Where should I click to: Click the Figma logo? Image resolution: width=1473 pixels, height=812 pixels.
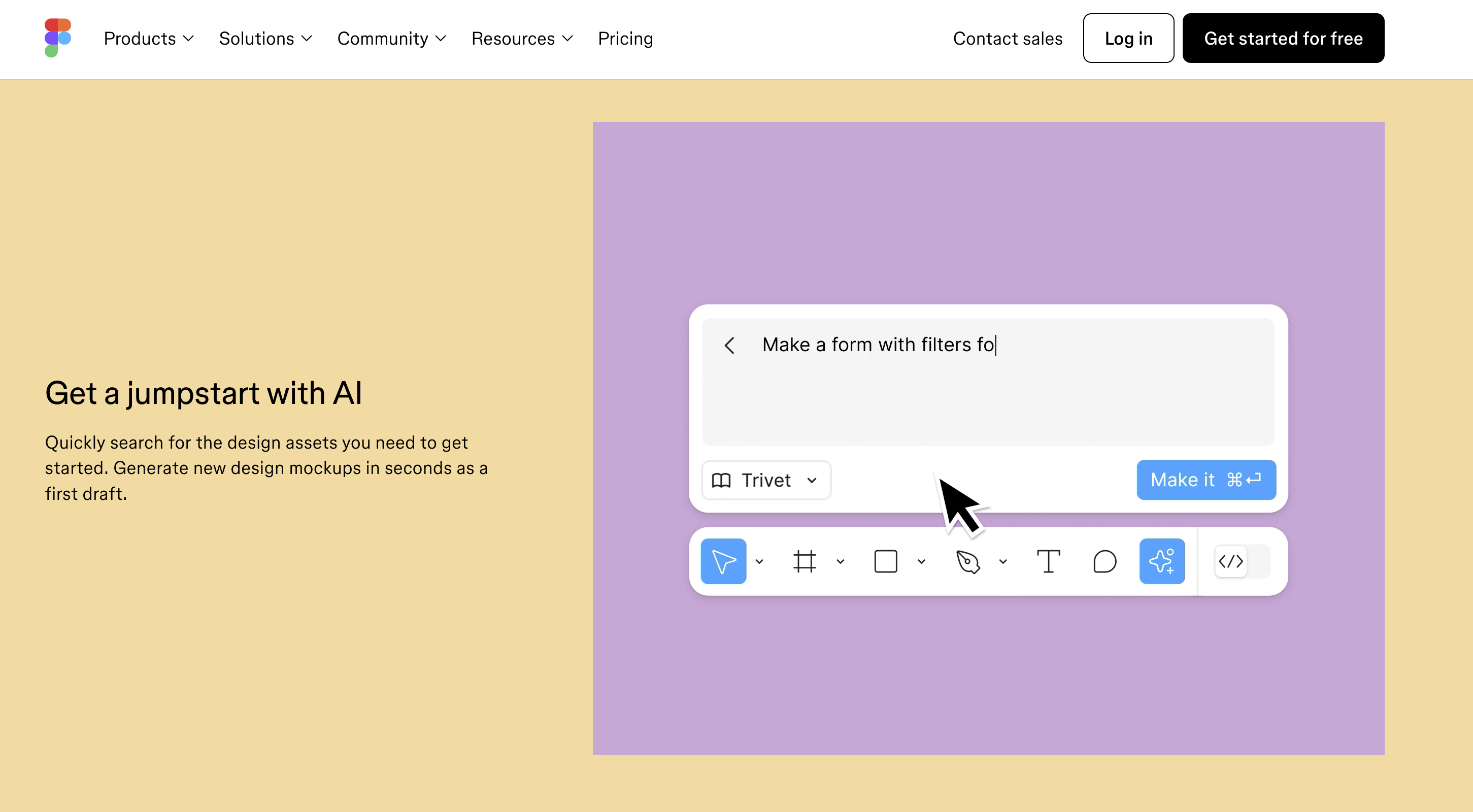(58, 38)
